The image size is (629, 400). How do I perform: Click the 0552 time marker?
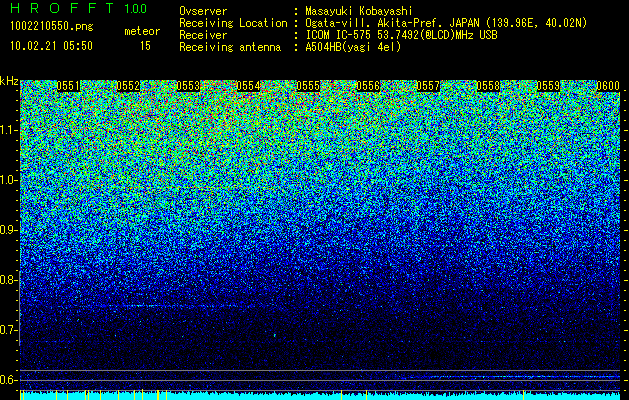[128, 86]
